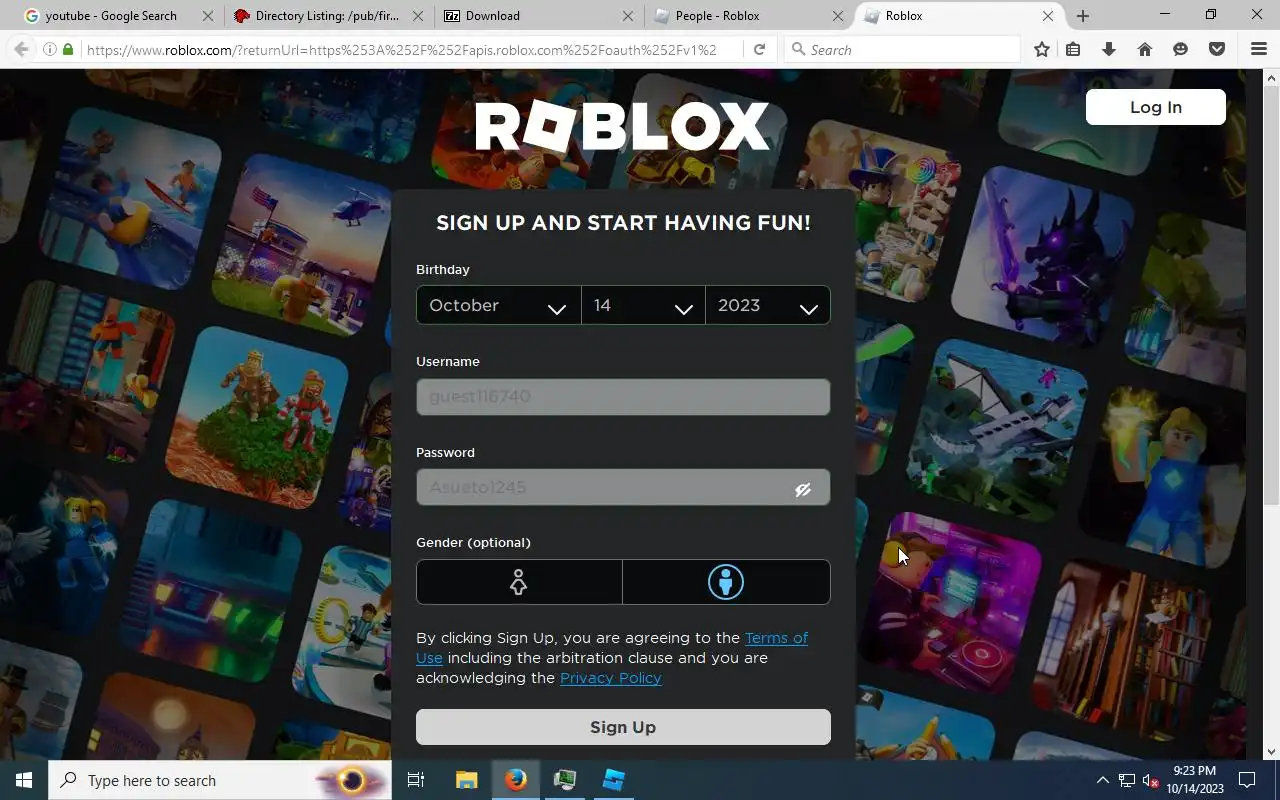The width and height of the screenshot is (1280, 800).
Task: Switch to the youtube - Google Search tab
Action: click(110, 16)
